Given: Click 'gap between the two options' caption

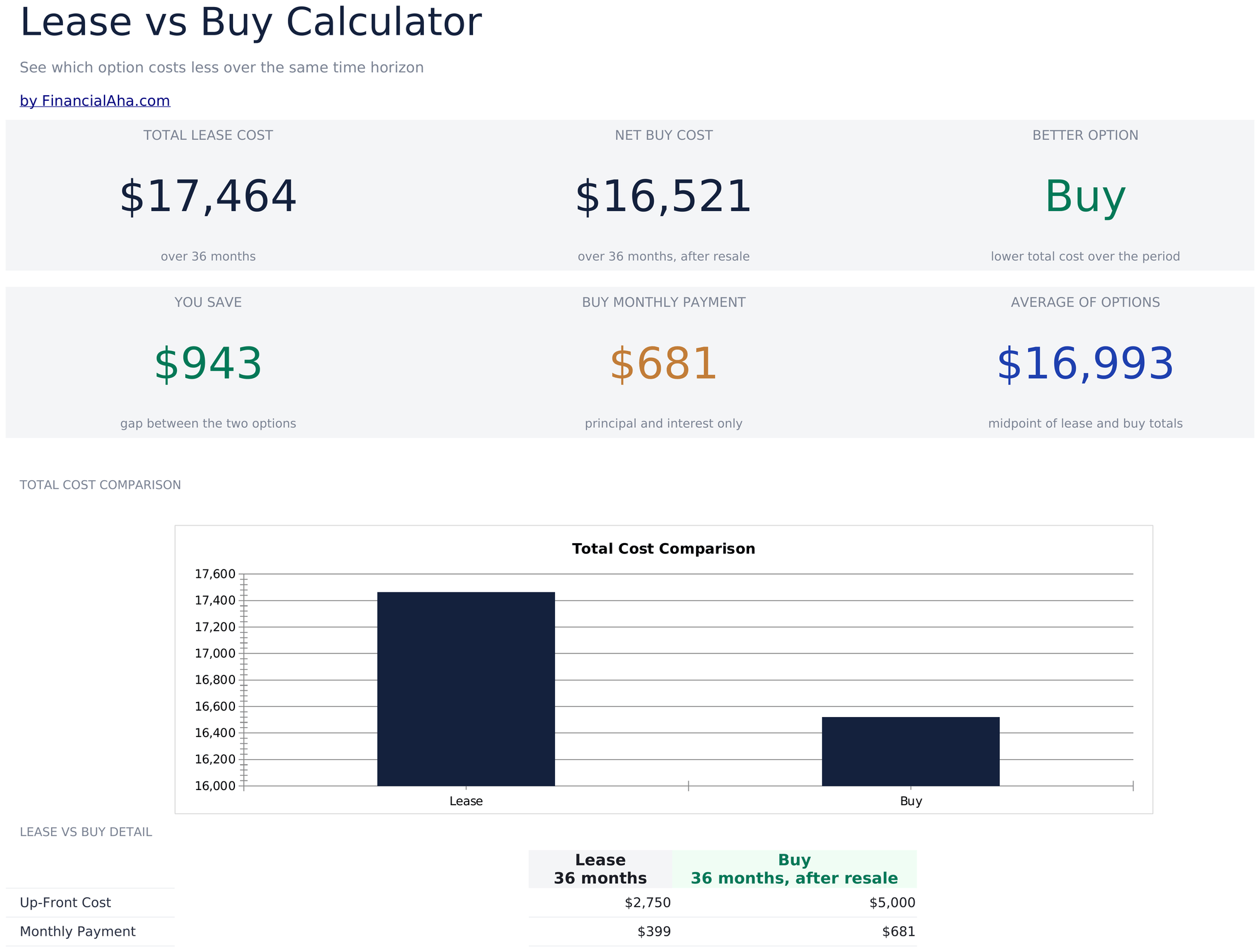Looking at the screenshot, I should [208, 423].
